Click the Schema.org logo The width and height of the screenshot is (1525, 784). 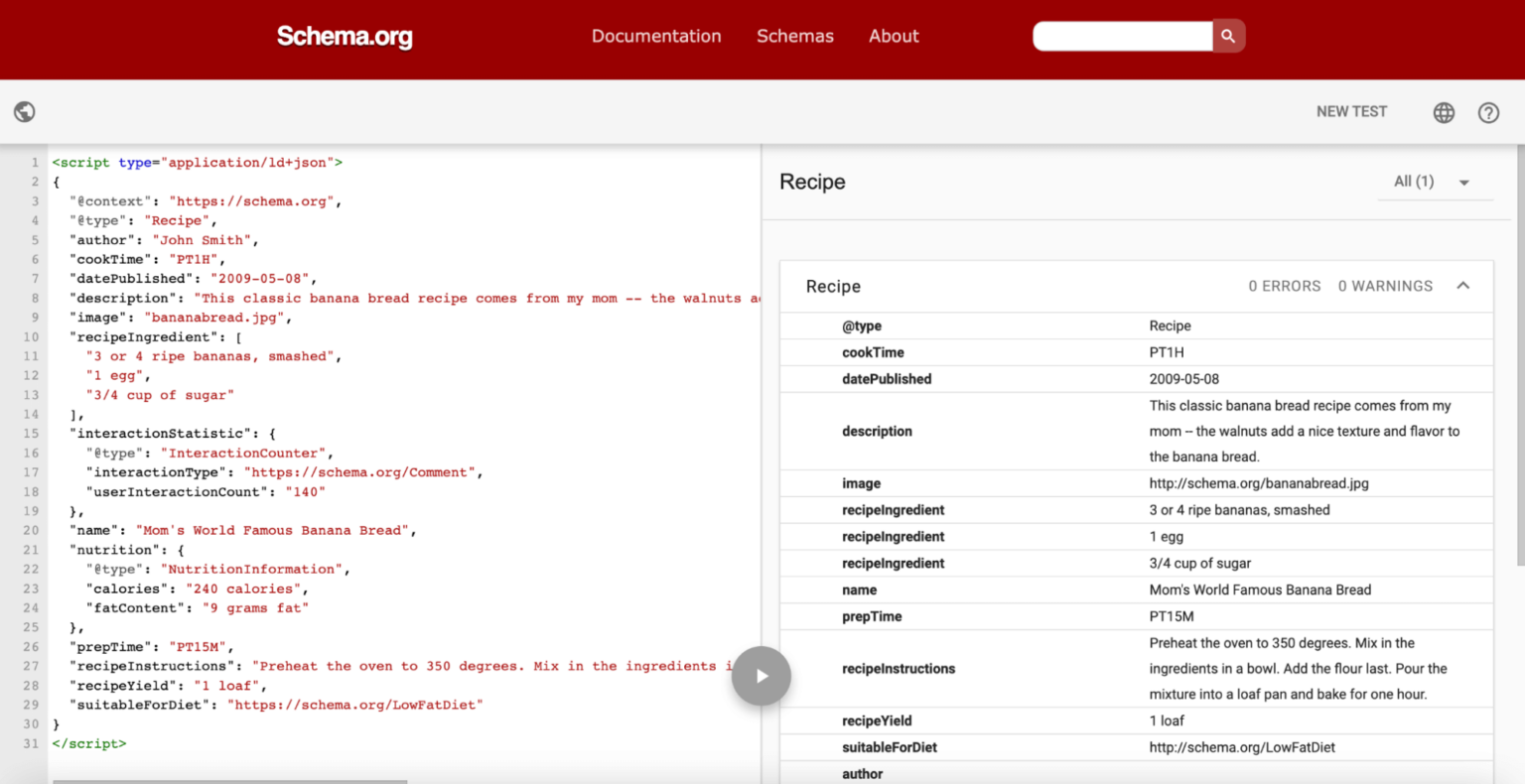[x=345, y=37]
